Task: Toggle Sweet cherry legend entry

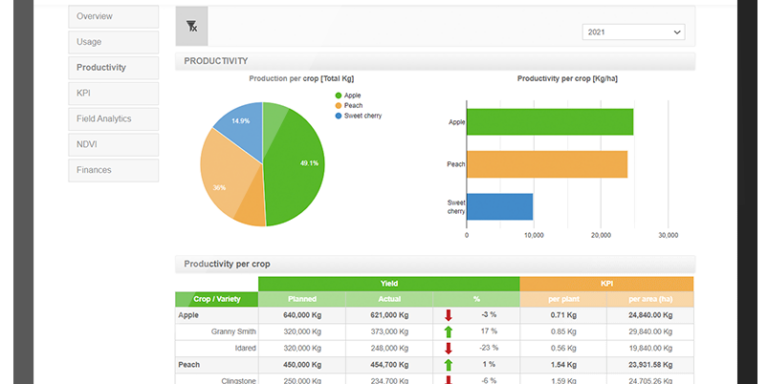Action: coord(358,116)
